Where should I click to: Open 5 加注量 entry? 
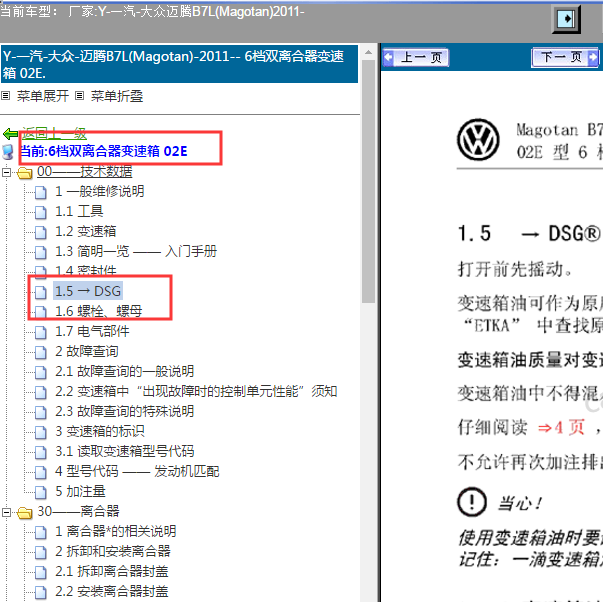coord(80,491)
